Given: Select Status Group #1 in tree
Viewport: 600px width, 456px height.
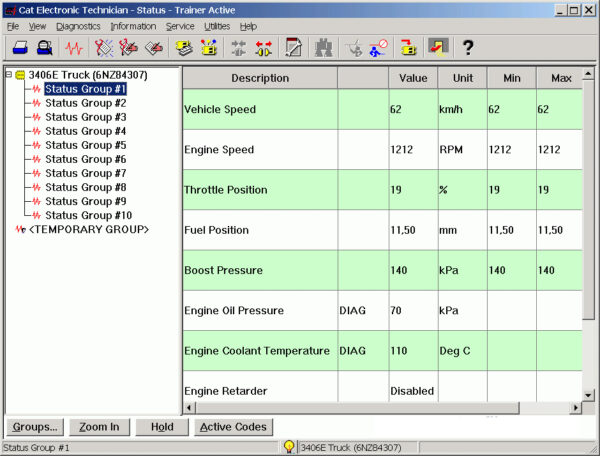Looking at the screenshot, I should point(85,89).
